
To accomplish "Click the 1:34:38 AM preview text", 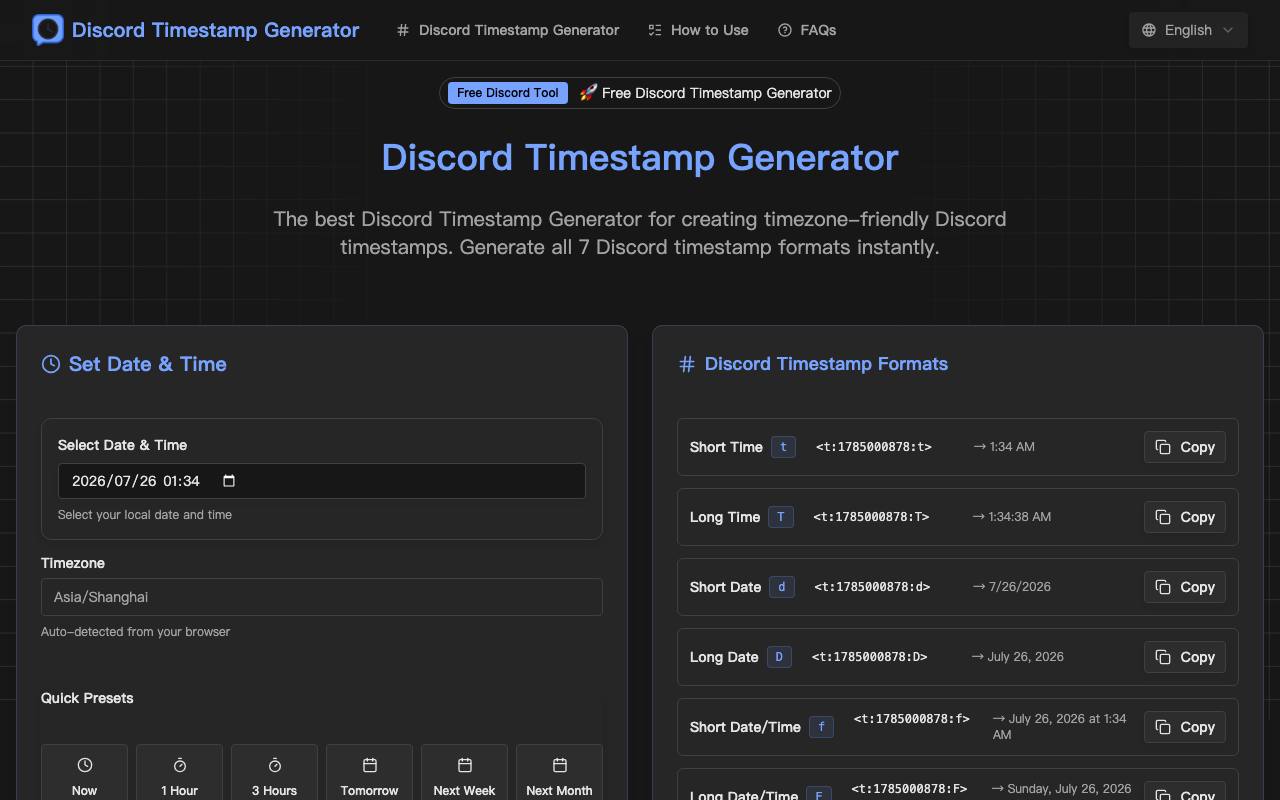I will point(1012,517).
